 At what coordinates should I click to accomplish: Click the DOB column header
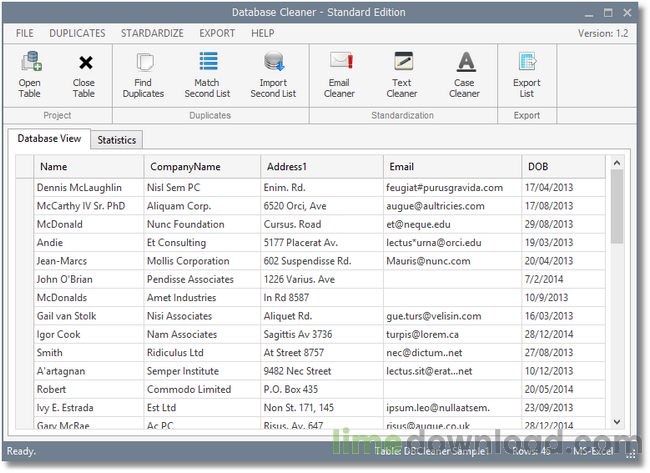point(539,167)
